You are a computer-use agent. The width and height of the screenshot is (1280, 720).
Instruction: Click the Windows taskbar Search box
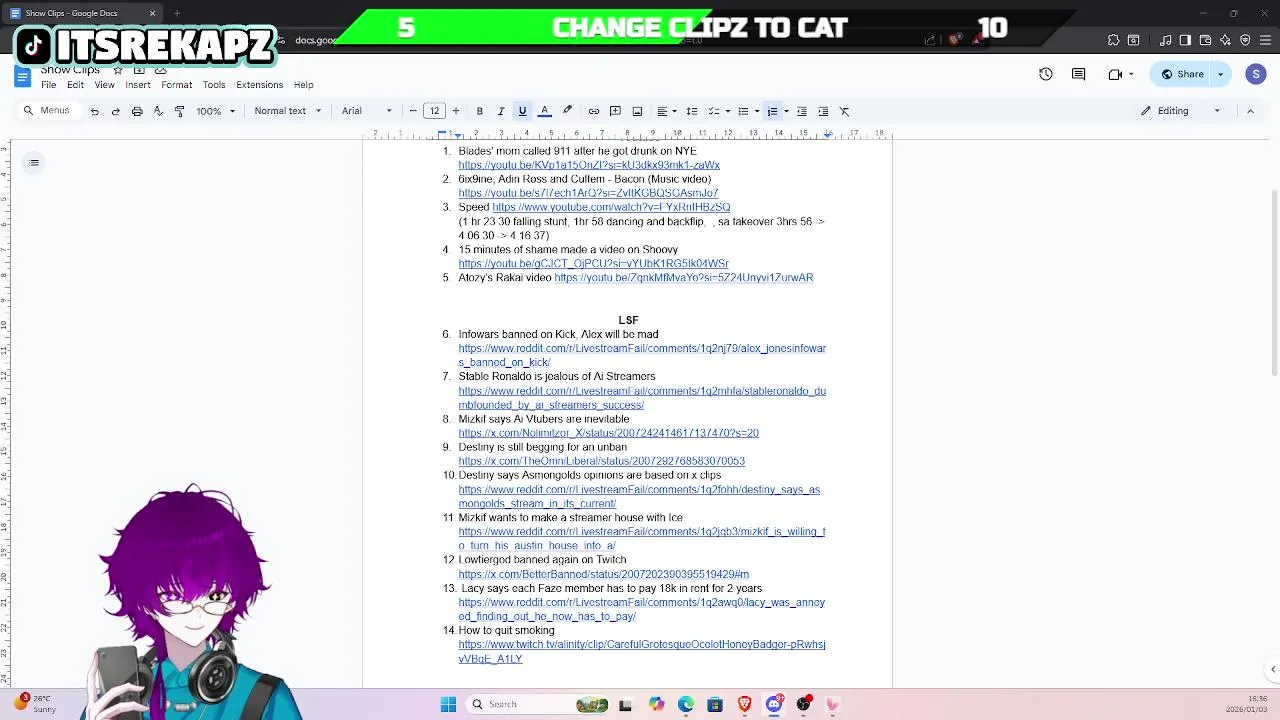(538, 704)
